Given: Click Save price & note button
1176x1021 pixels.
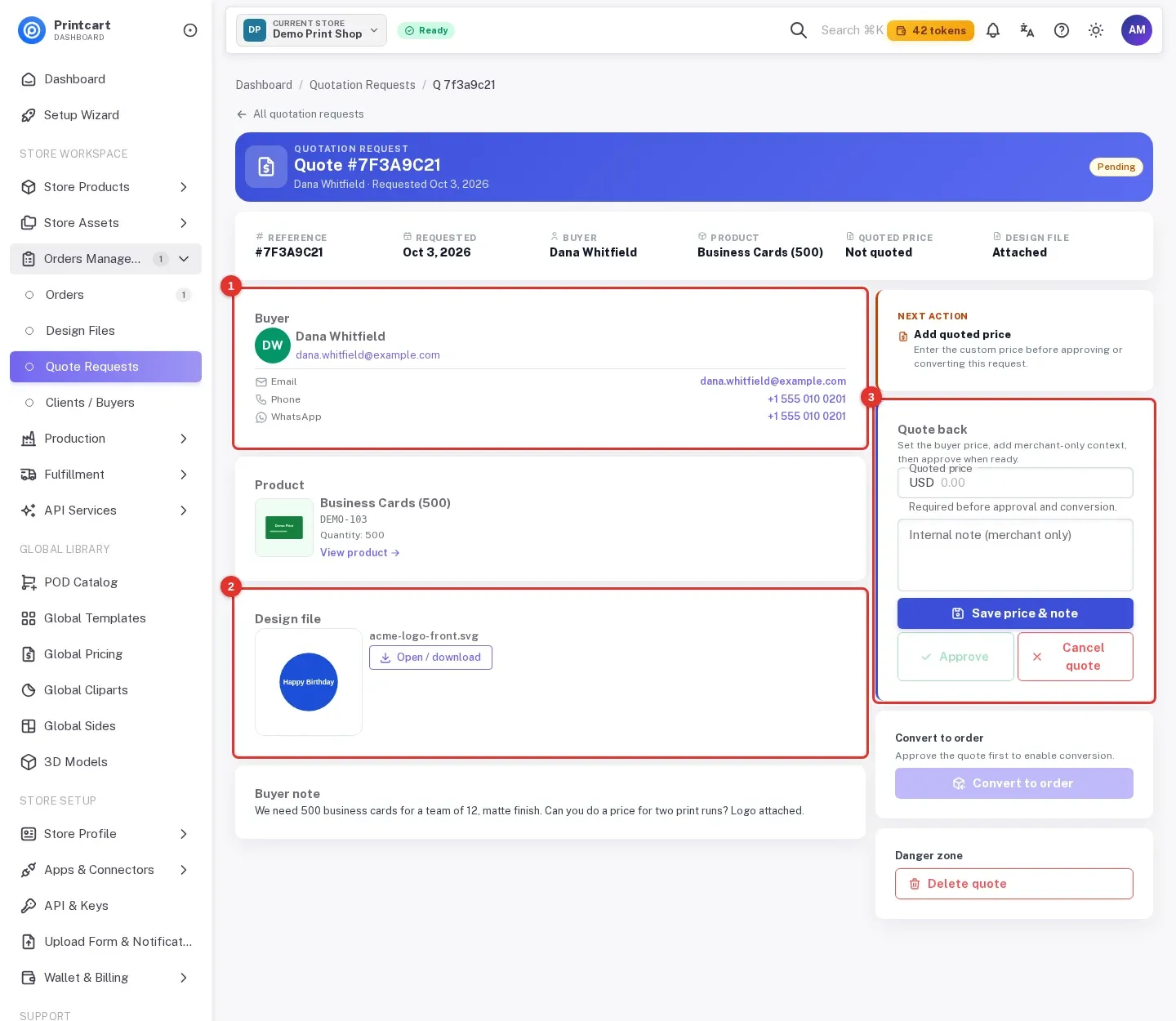Looking at the screenshot, I should 1015,613.
